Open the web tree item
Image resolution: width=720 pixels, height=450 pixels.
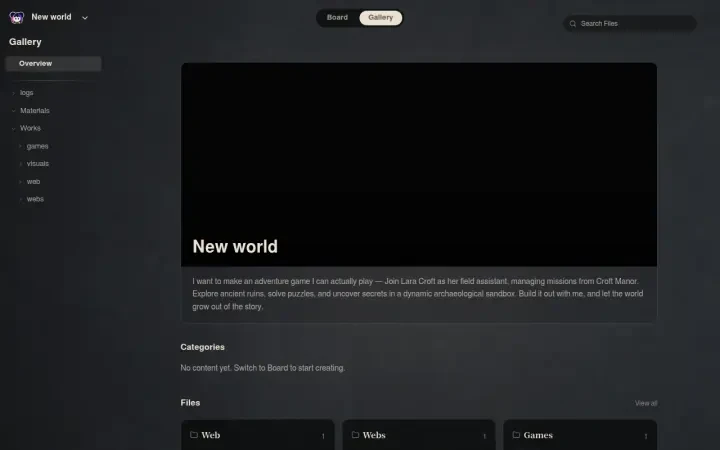(x=33, y=181)
